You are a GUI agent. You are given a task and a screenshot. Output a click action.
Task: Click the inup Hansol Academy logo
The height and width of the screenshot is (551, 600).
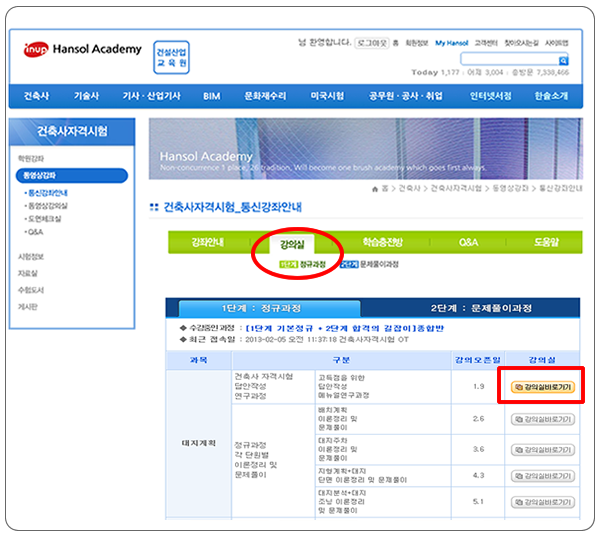click(x=82, y=49)
